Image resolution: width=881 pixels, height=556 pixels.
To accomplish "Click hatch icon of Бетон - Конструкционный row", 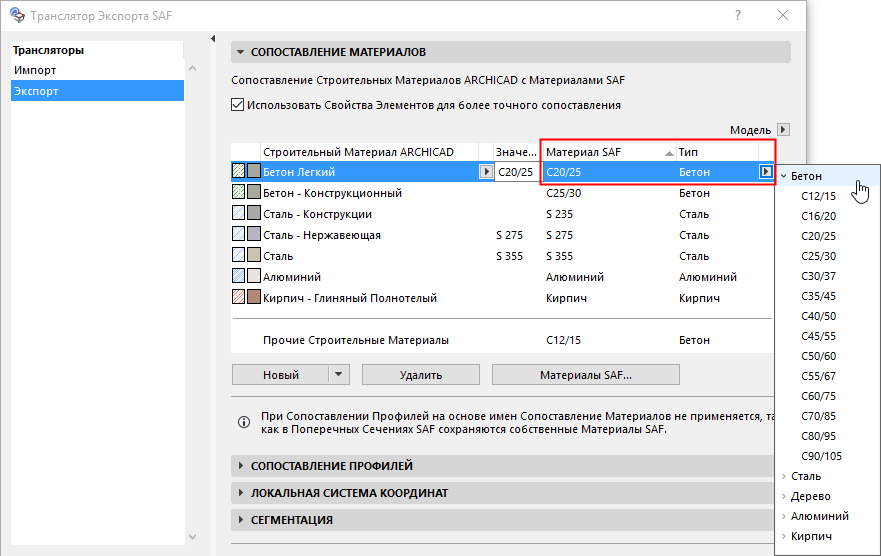I will tap(239, 193).
